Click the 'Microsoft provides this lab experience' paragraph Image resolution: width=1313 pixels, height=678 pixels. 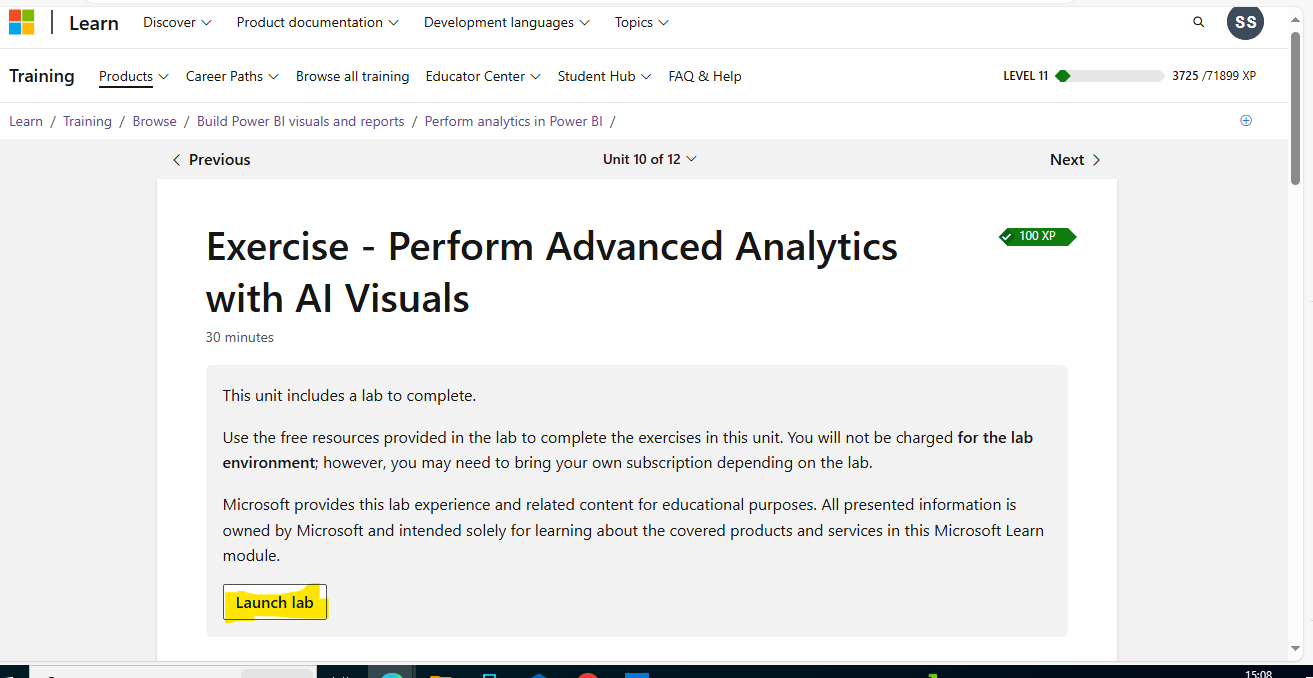tap(633, 530)
